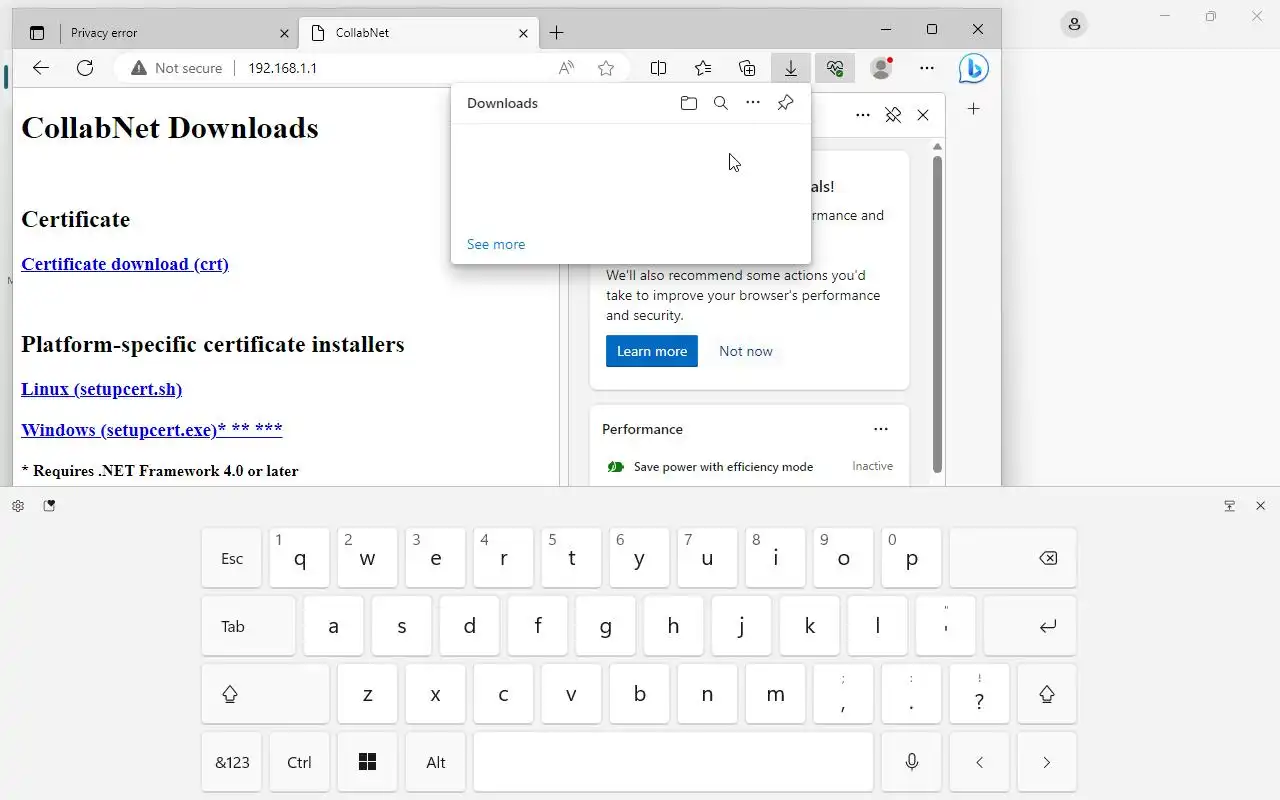Tap the Alt key
This screenshot has height=800, width=1280.
(x=436, y=762)
